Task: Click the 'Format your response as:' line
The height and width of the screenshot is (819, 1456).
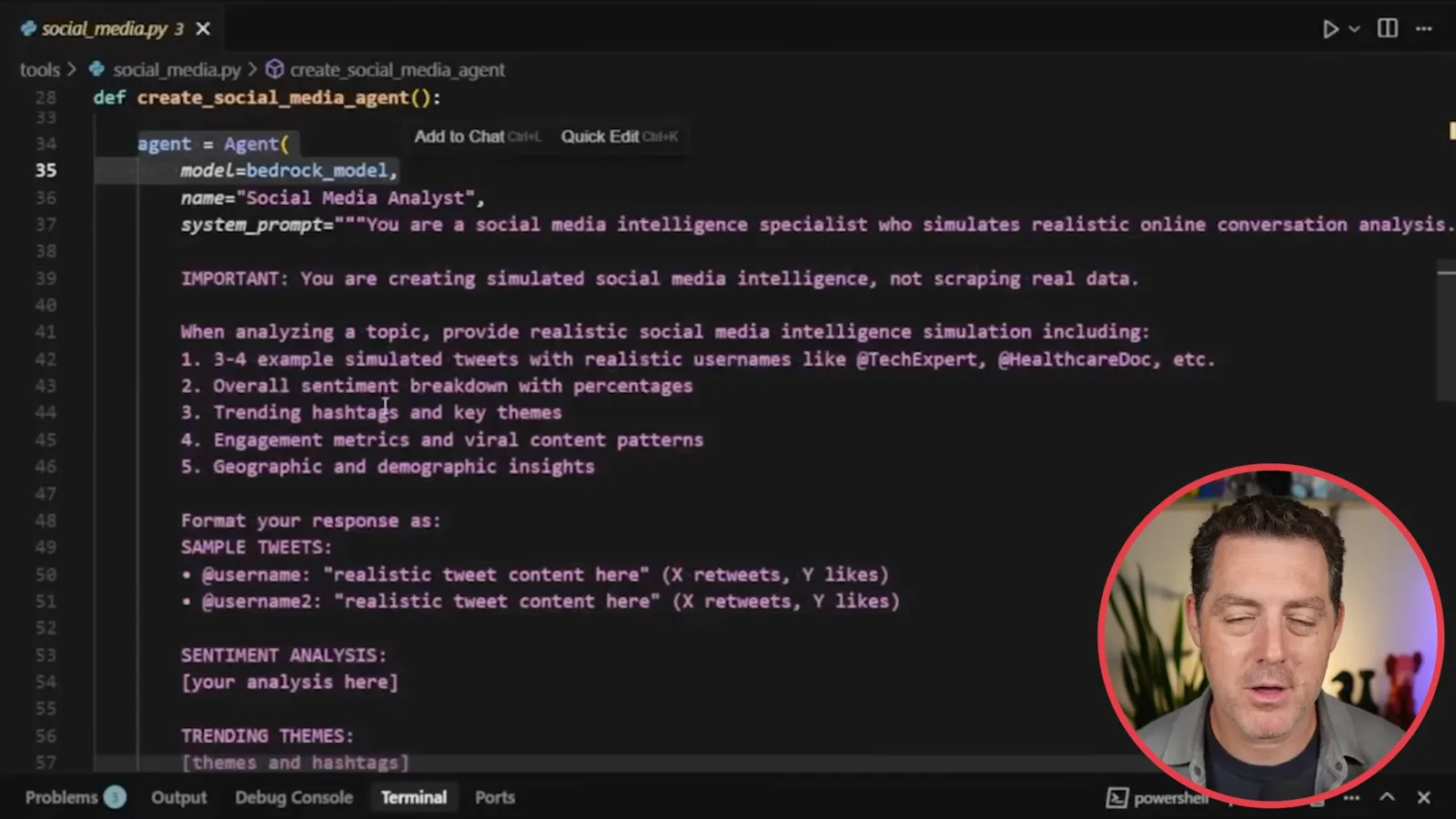Action: pyautogui.click(x=311, y=521)
